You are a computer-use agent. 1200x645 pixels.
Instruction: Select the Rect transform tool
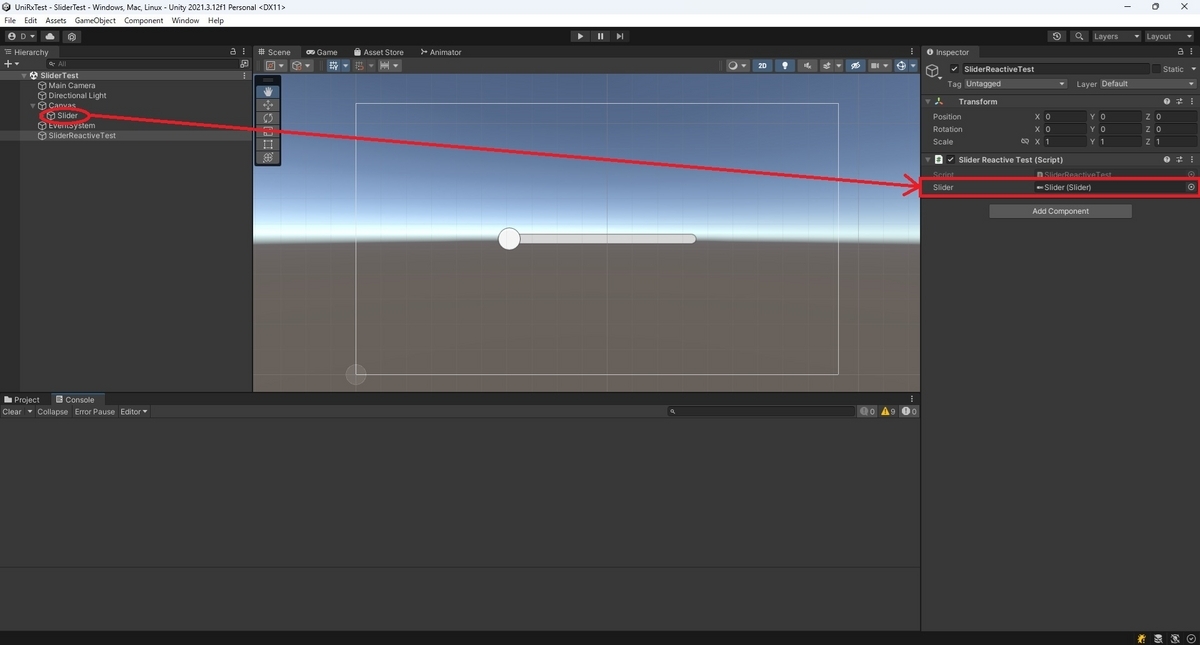point(268,144)
